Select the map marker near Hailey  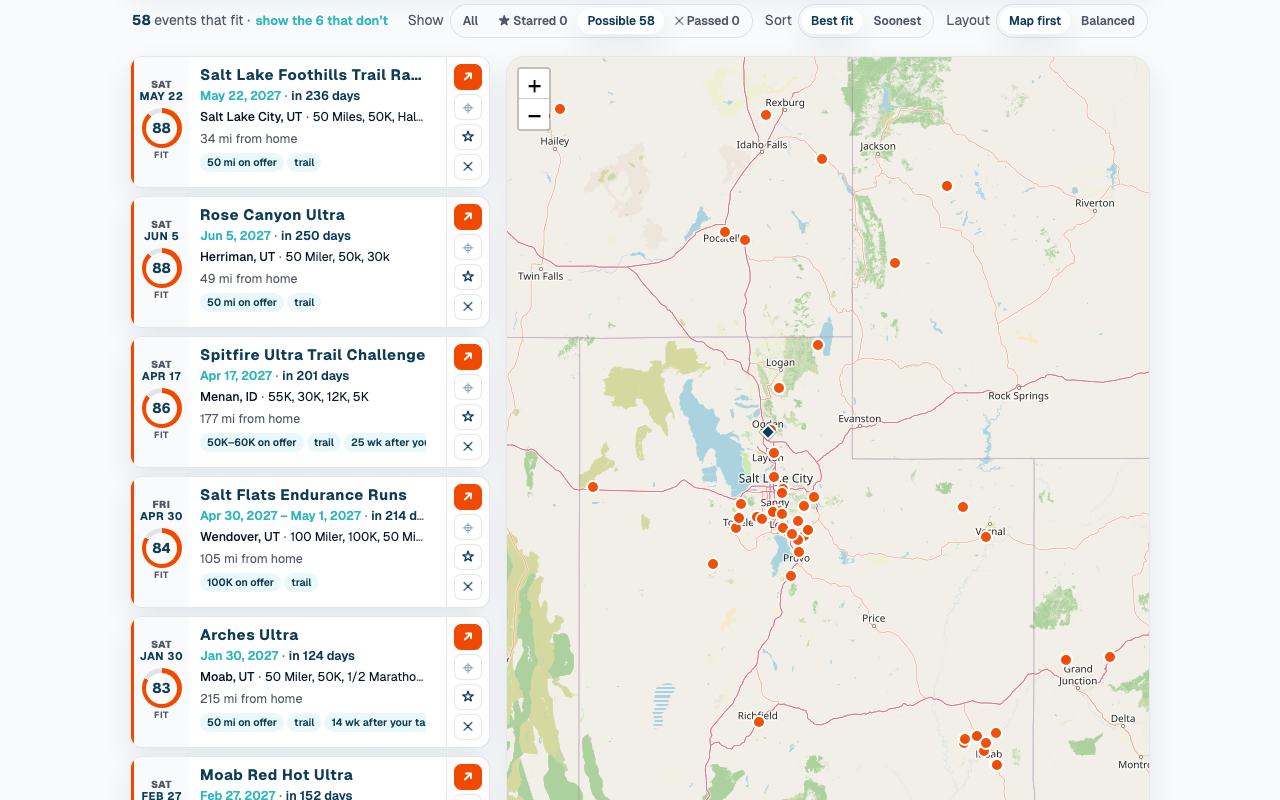560,109
